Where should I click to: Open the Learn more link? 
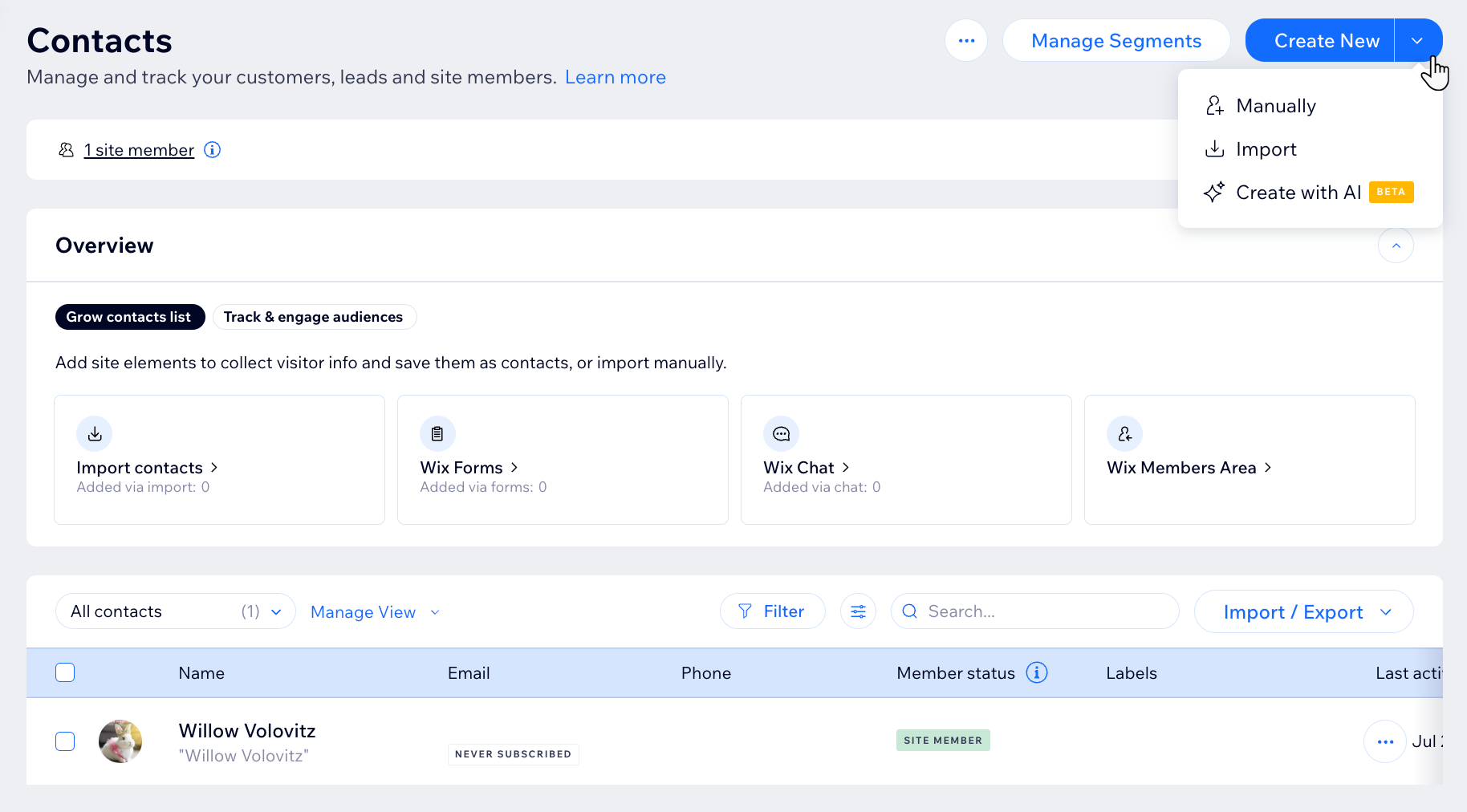615,77
